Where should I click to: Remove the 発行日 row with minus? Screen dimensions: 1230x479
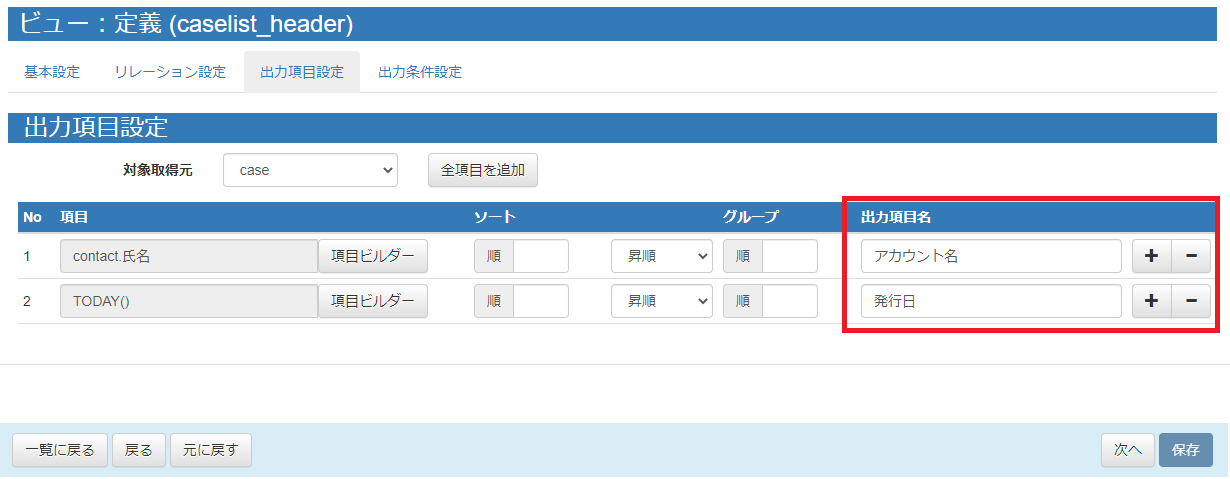coord(1191,301)
